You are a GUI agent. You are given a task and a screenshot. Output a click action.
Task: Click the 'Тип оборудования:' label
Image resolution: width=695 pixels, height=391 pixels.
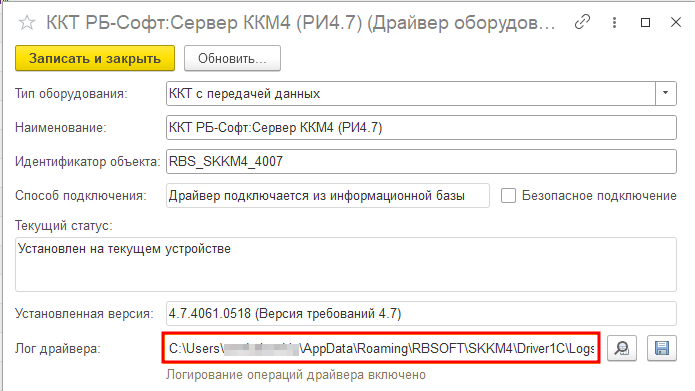click(71, 94)
